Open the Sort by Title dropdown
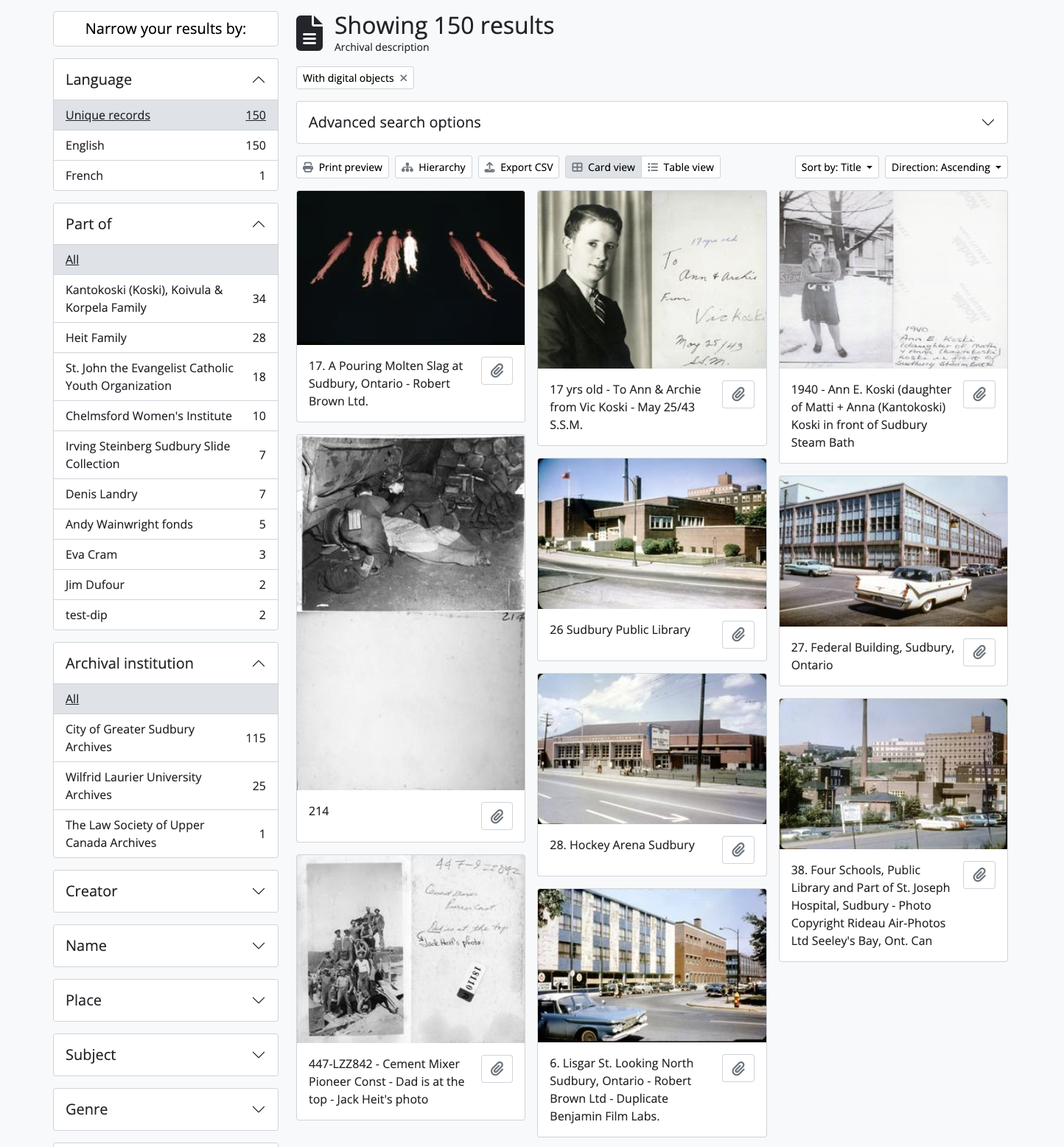Viewport: 1064px width, 1147px height. tap(836, 167)
